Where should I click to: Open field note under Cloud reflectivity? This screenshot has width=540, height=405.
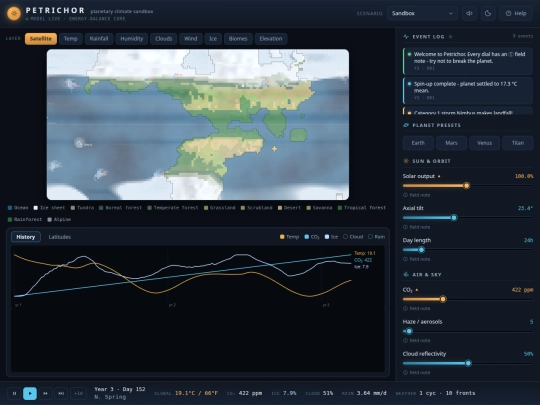tap(416, 372)
